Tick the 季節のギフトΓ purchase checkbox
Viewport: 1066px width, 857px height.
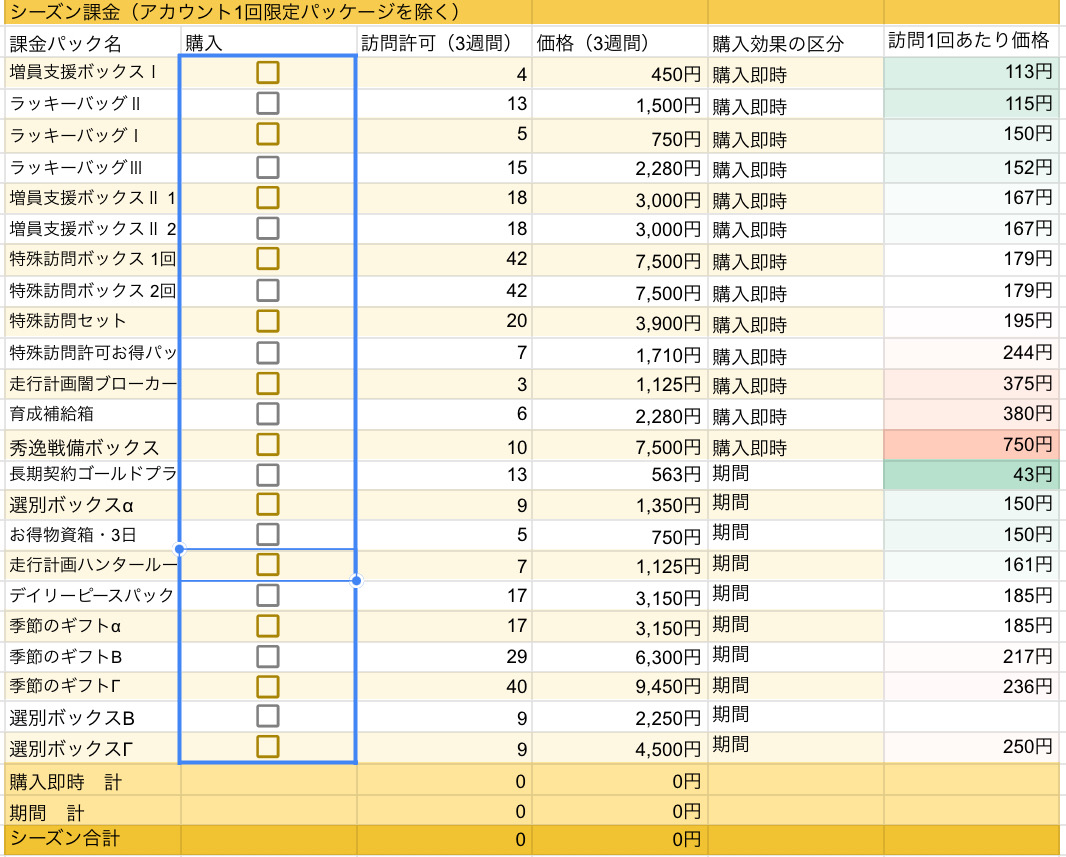coord(267,686)
